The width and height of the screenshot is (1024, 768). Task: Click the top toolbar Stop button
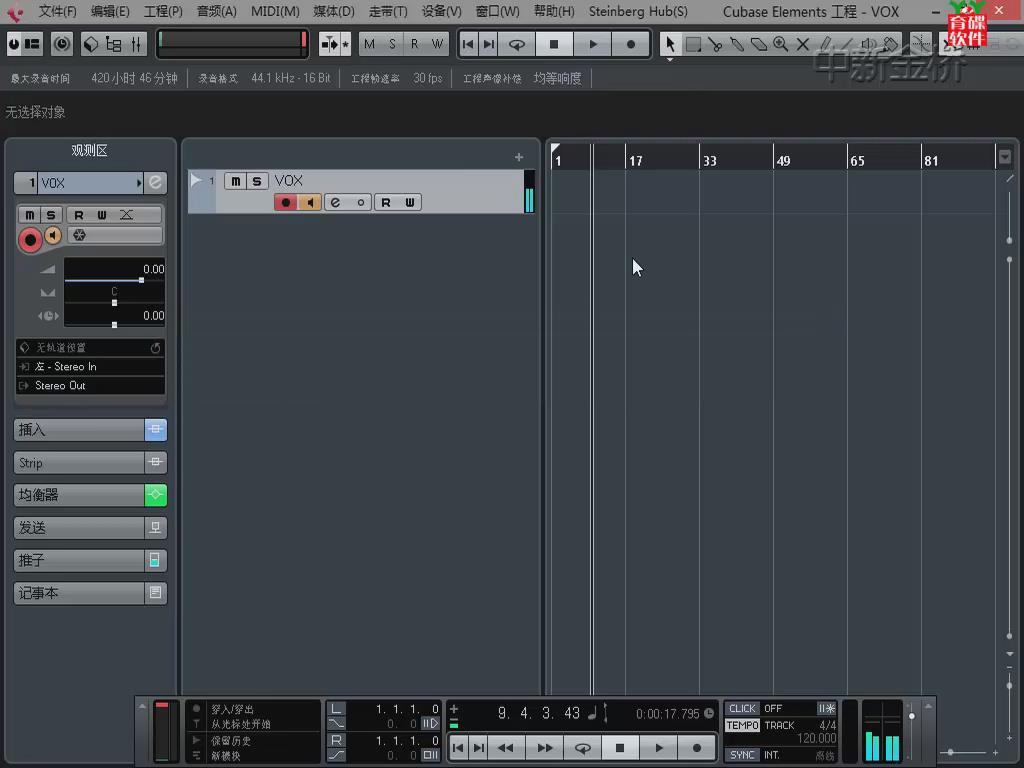click(x=554, y=44)
